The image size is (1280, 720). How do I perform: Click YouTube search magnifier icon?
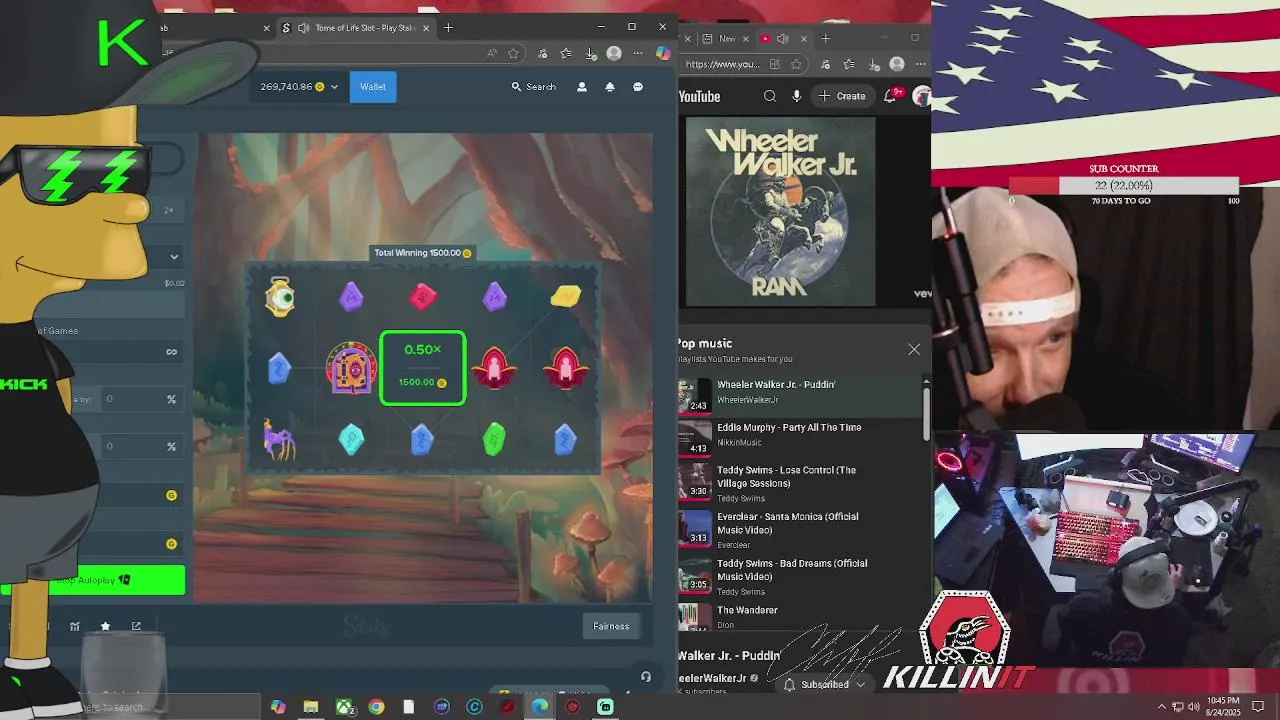click(x=770, y=96)
